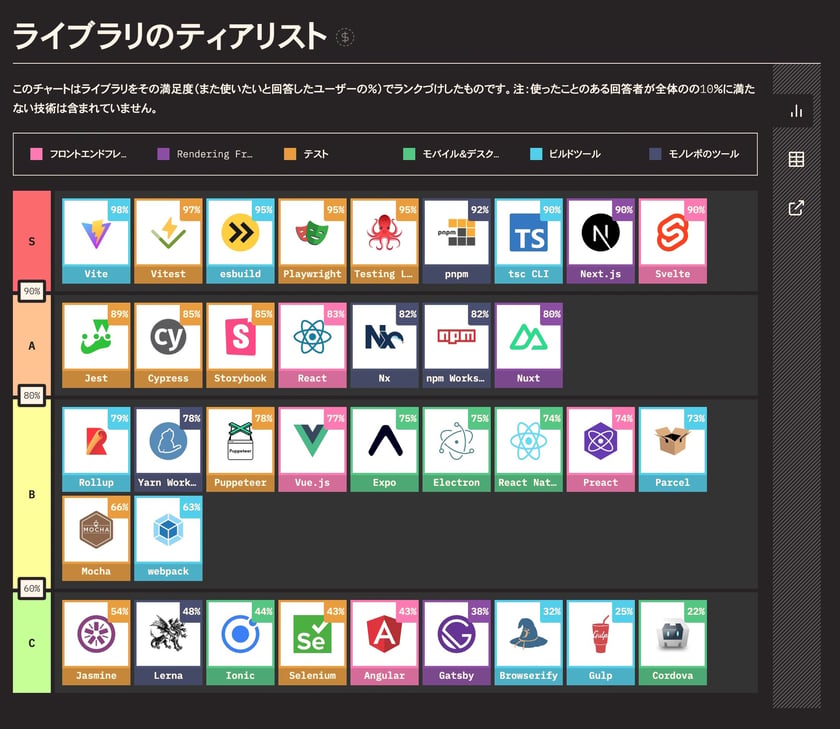Click the Preact hexagon card

601,449
